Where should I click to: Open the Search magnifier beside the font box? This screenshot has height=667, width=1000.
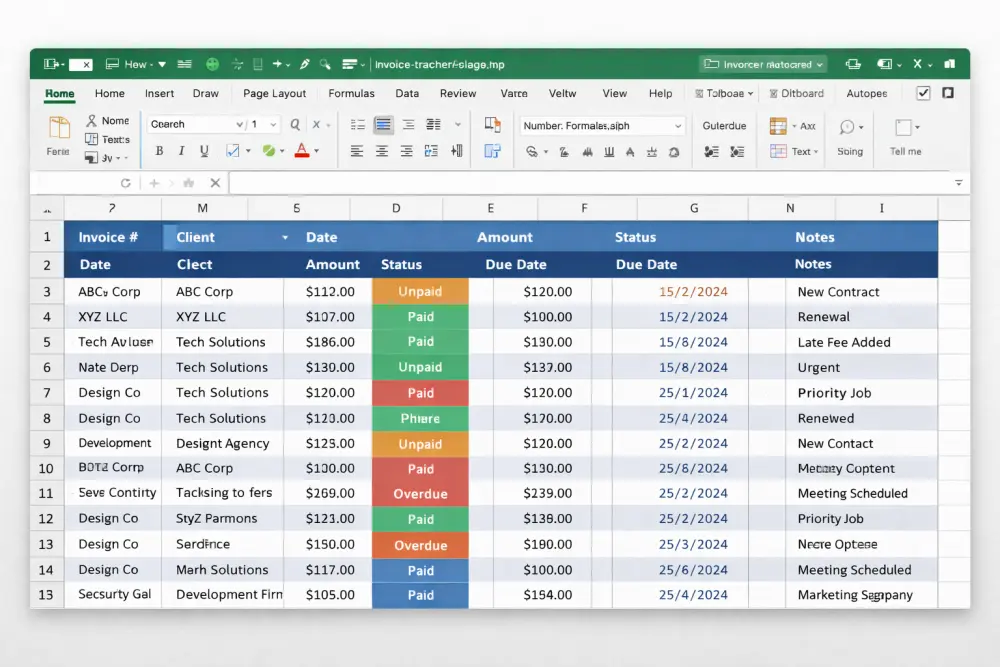[x=294, y=124]
